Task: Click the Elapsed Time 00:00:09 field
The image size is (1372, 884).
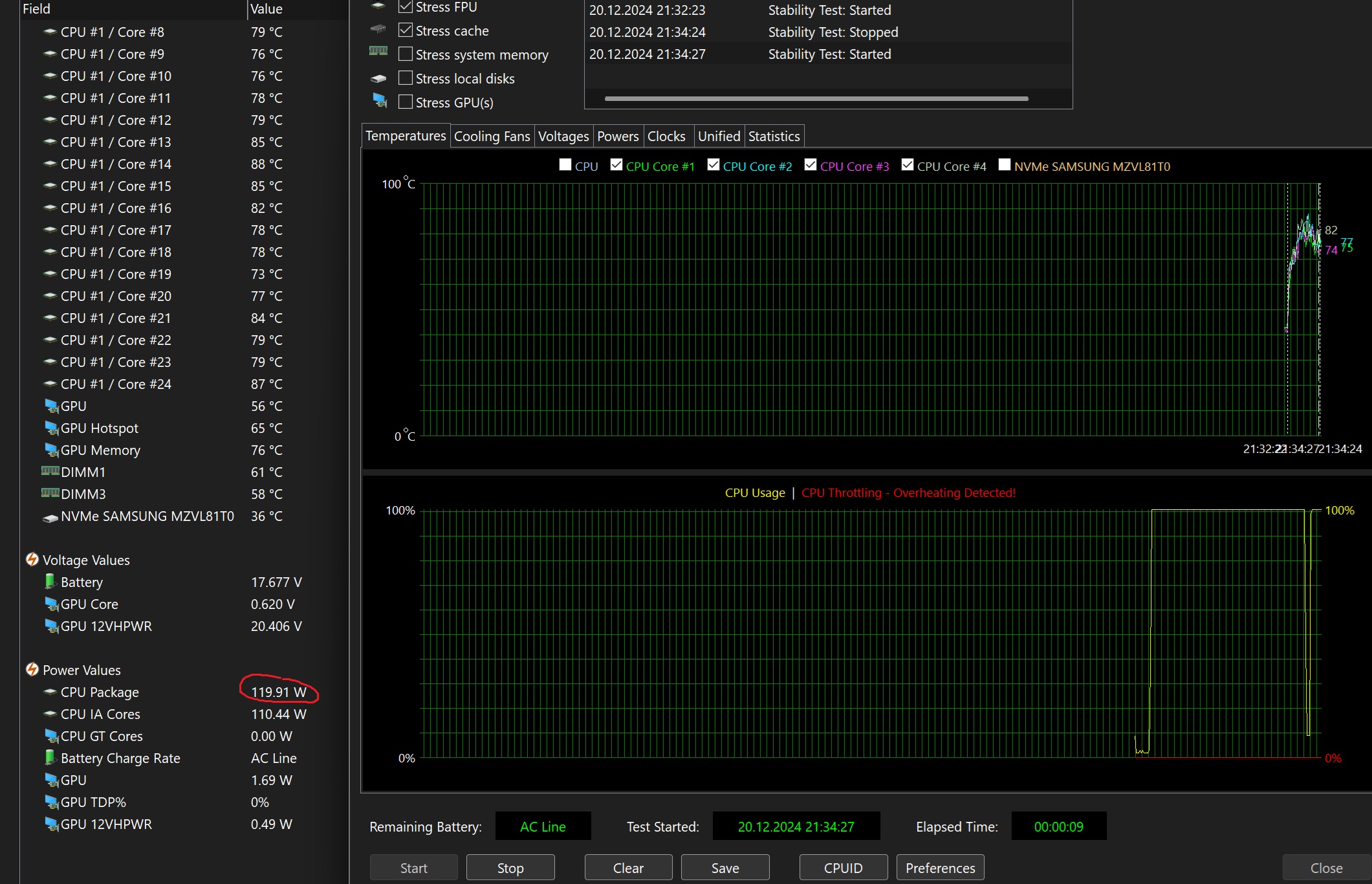Action: [x=1058, y=826]
